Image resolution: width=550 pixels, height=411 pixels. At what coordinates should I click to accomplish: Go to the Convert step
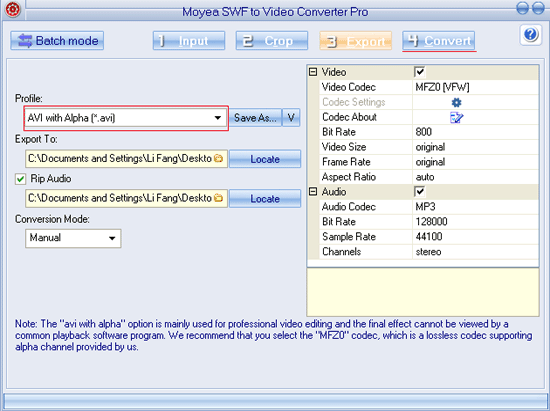[x=439, y=41]
